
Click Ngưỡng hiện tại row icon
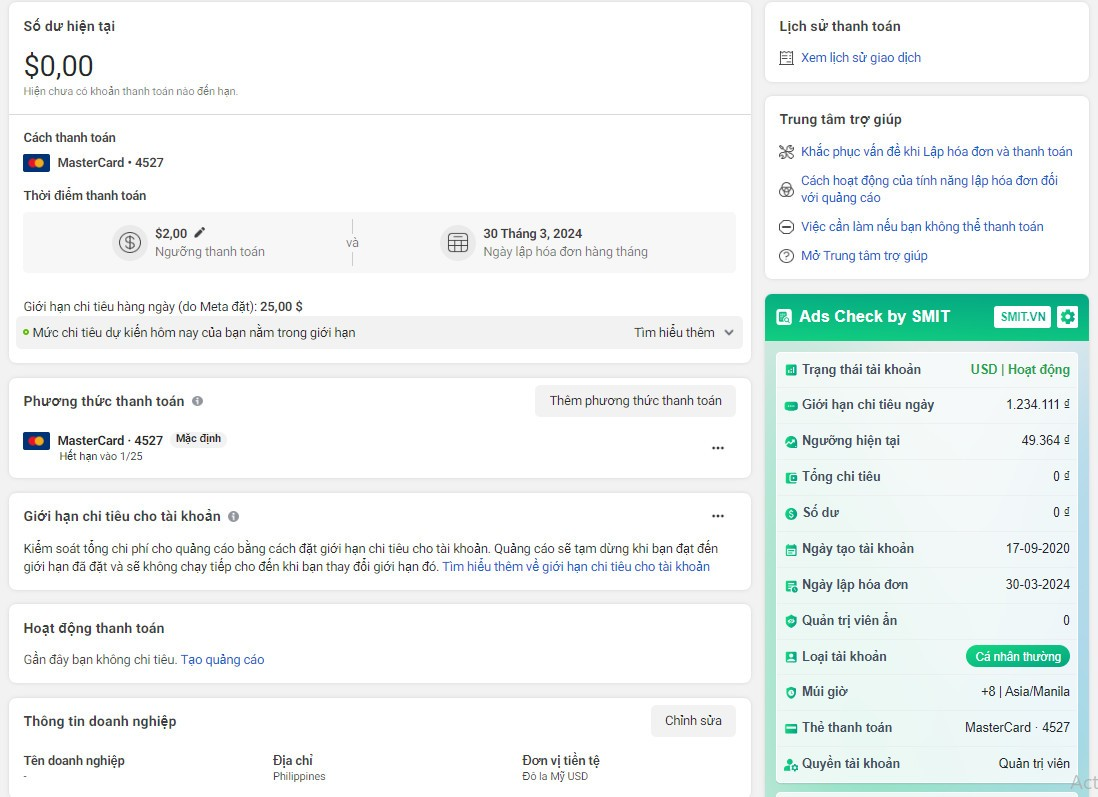pyautogui.click(x=791, y=442)
